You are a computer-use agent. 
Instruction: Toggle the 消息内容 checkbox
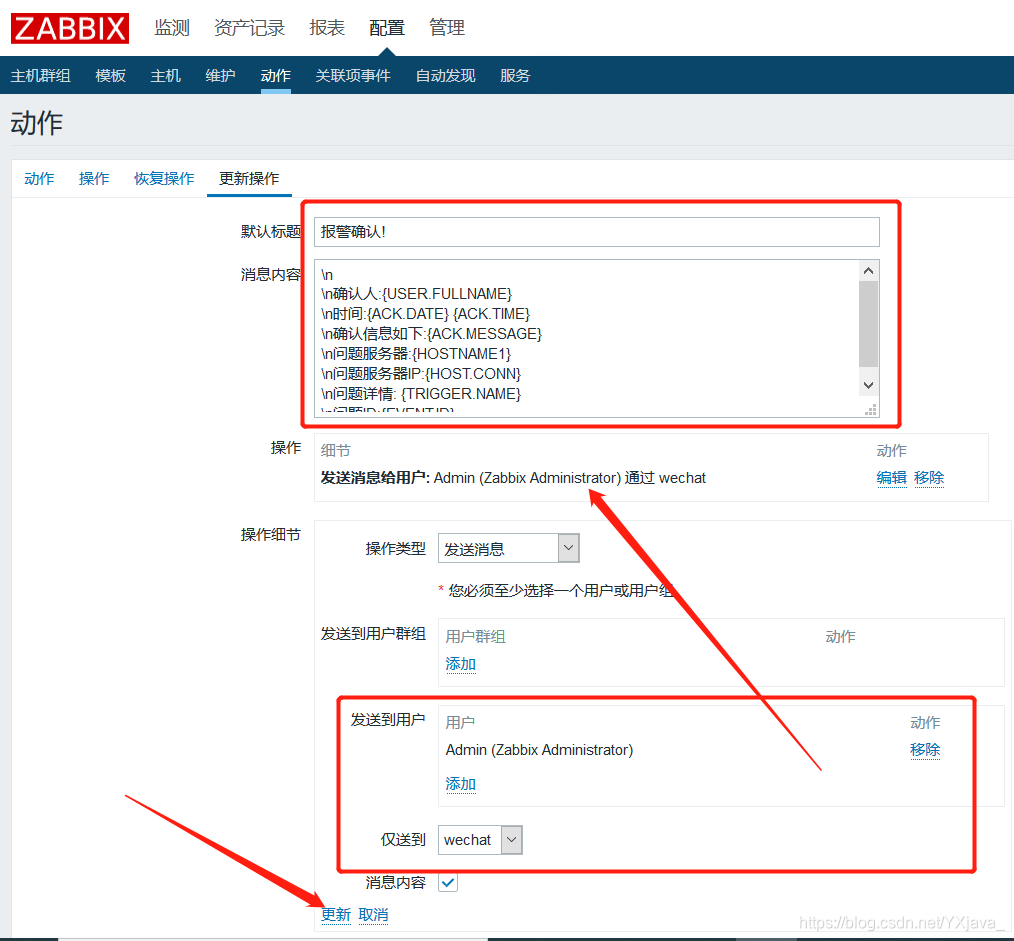click(448, 882)
